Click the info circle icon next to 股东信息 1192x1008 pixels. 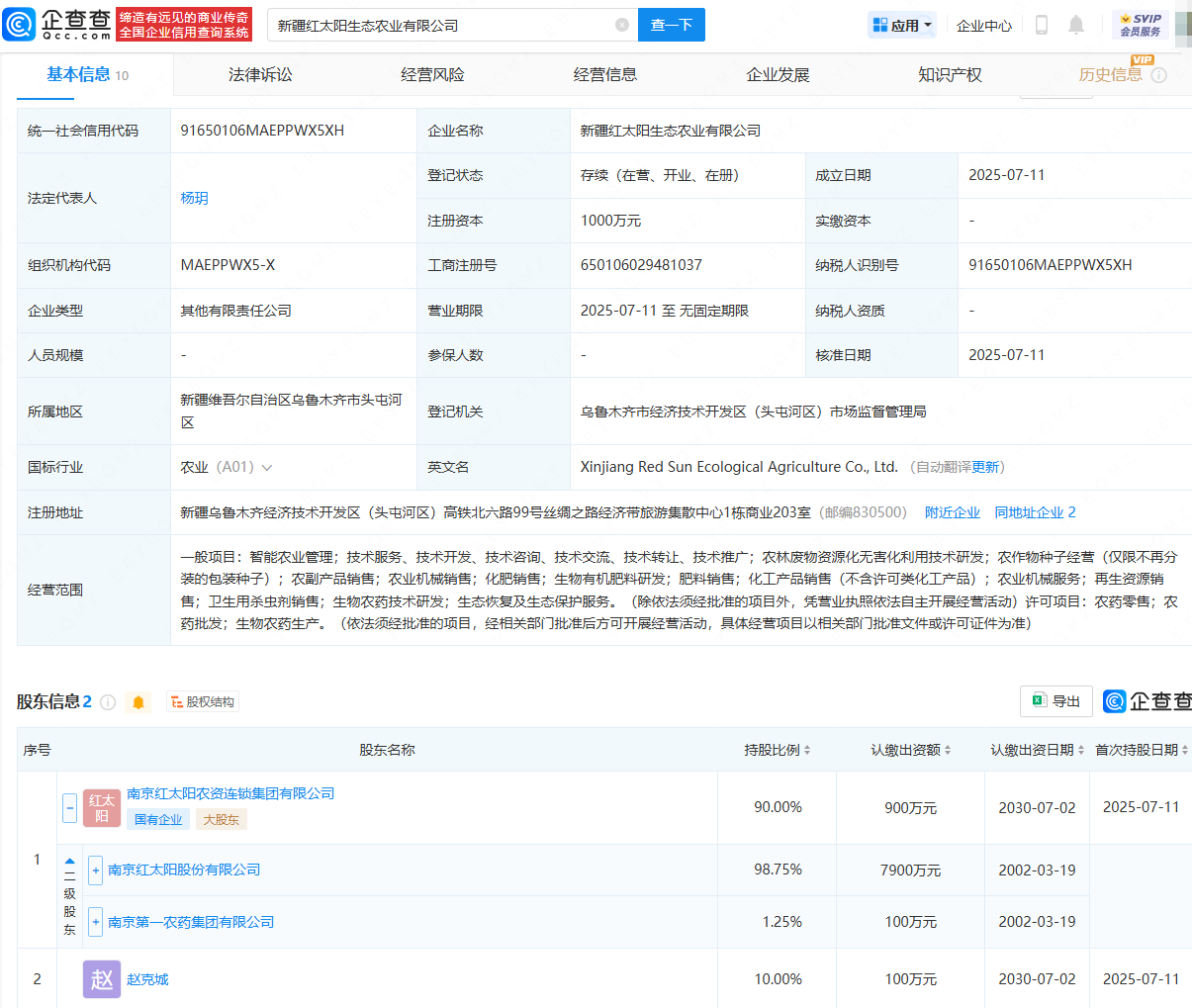point(109,700)
